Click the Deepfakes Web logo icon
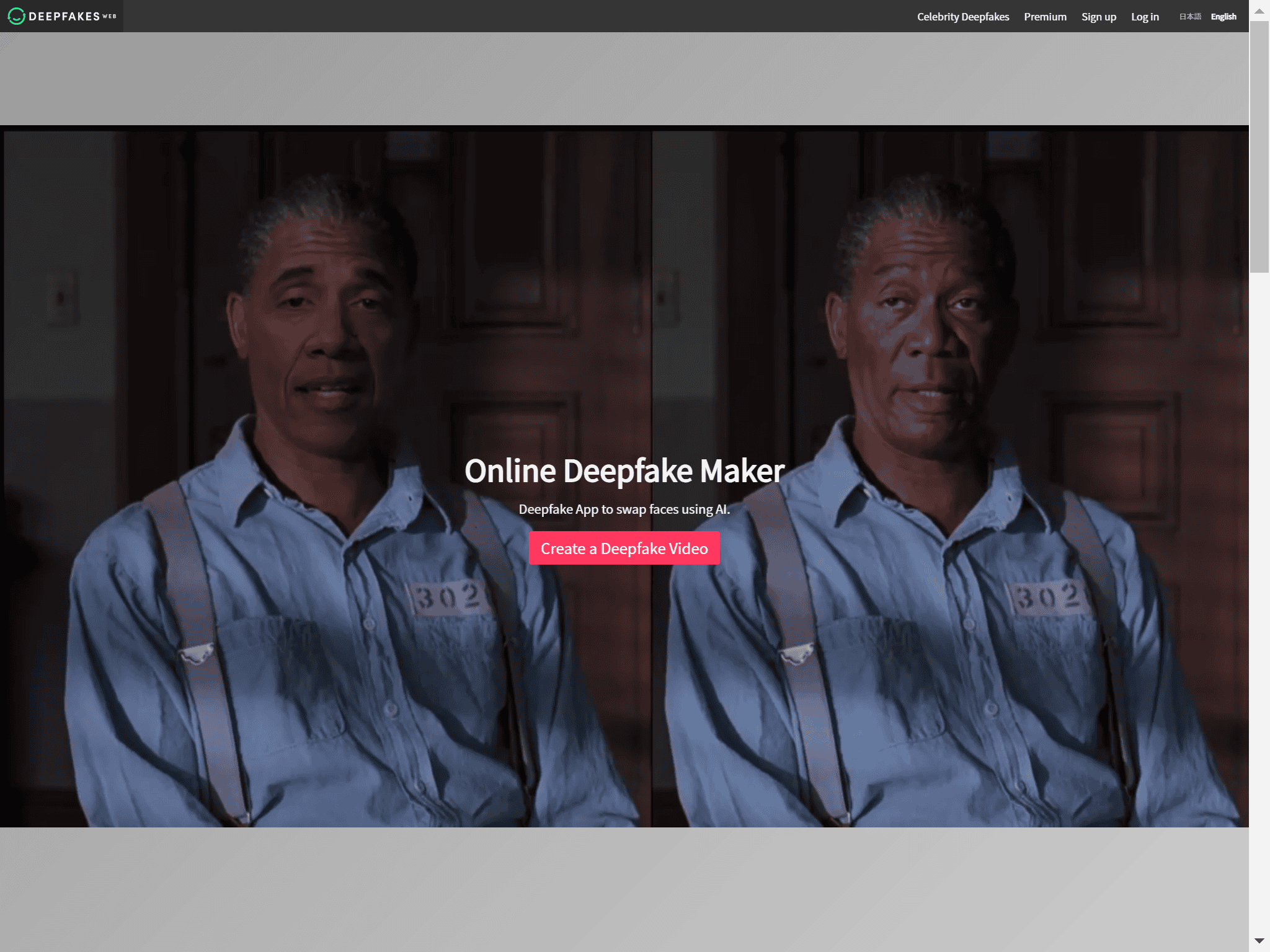 click(x=17, y=16)
